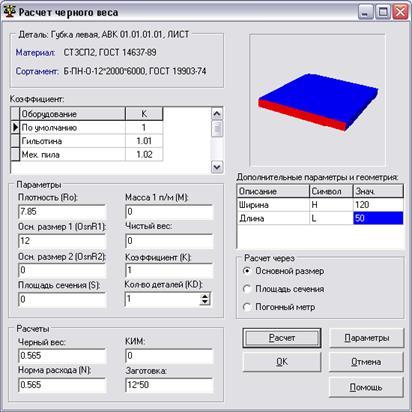Run calculation with the Расчет button
412x412 pixels.
click(x=282, y=338)
